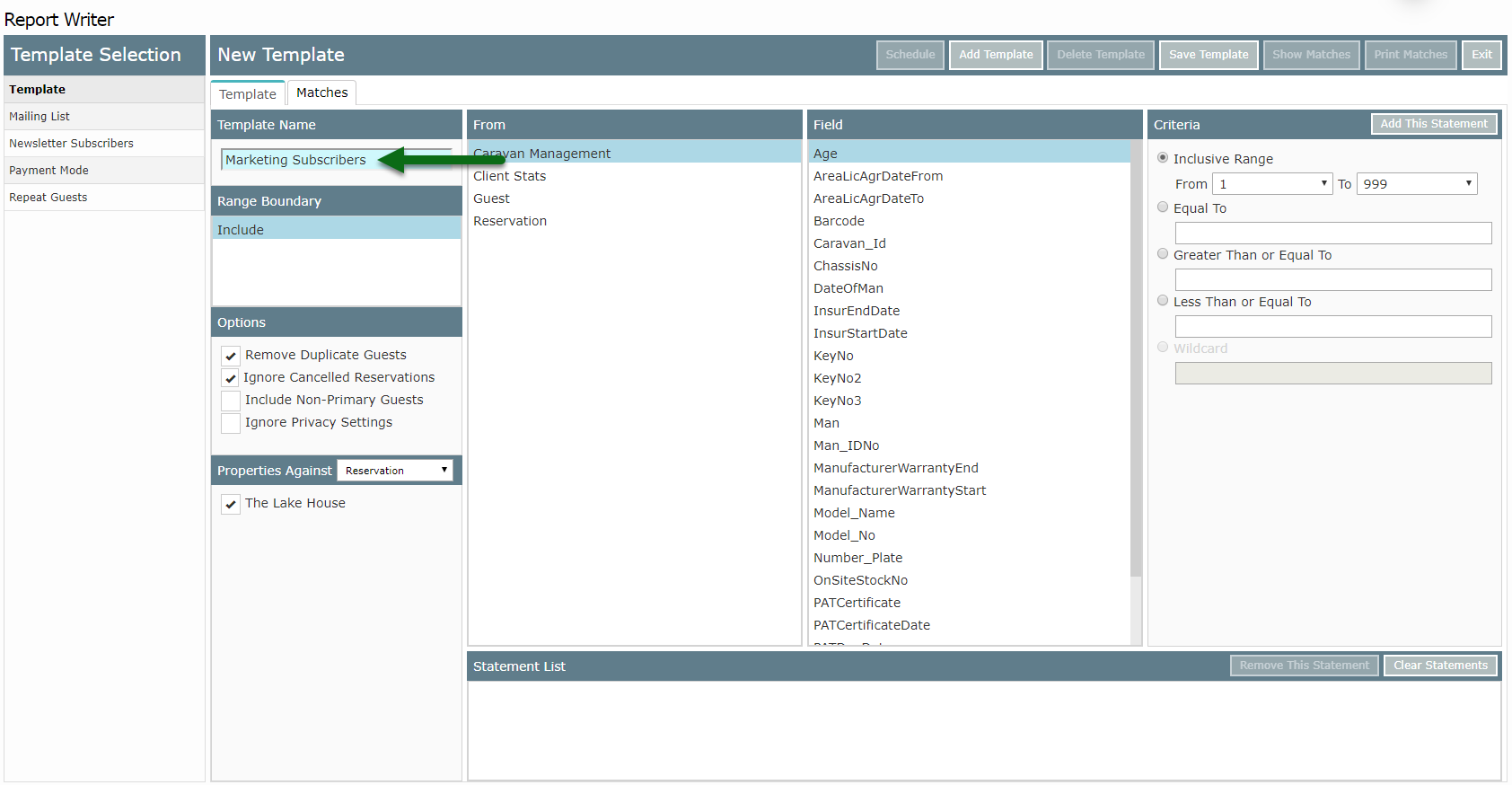The width and height of the screenshot is (1512, 785).
Task: Select the Template tab
Action: [248, 93]
